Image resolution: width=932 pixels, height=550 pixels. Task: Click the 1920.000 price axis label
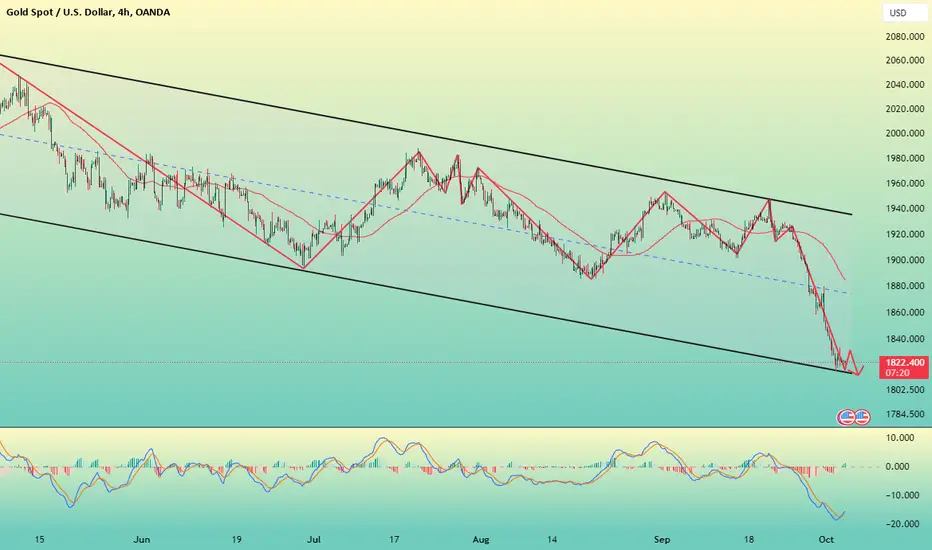pos(905,234)
